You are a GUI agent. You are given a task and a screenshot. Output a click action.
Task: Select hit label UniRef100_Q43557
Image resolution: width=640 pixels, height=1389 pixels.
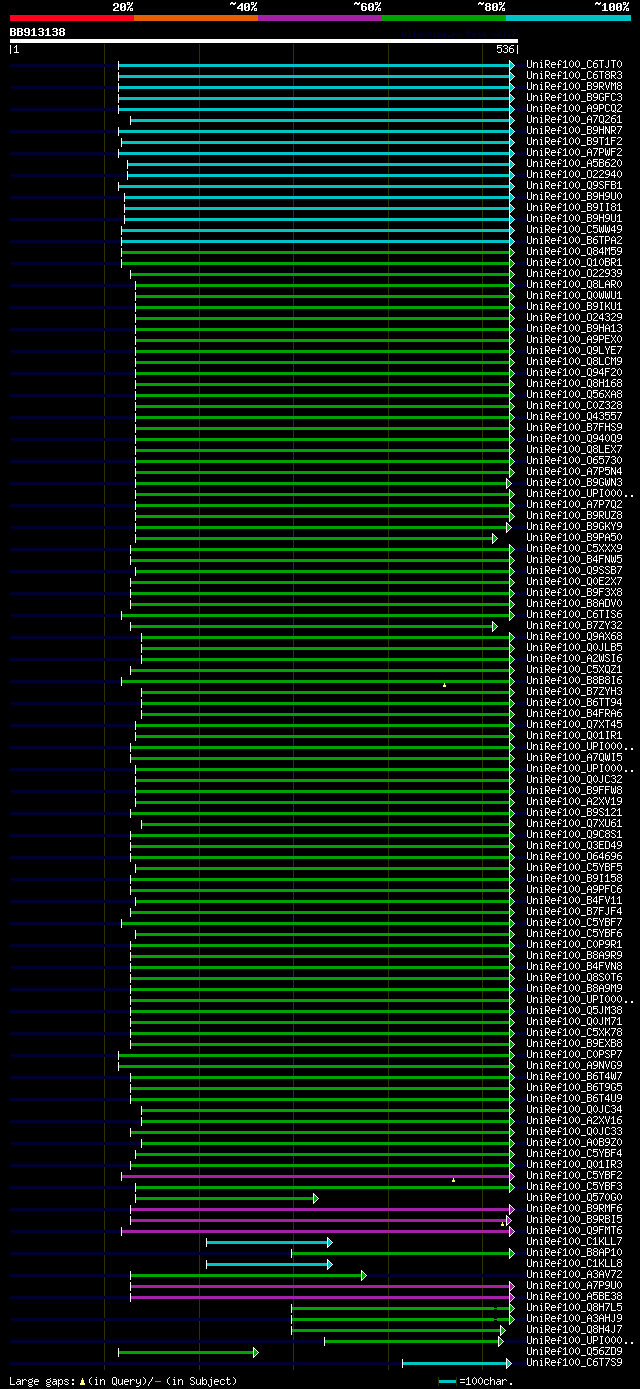574,417
